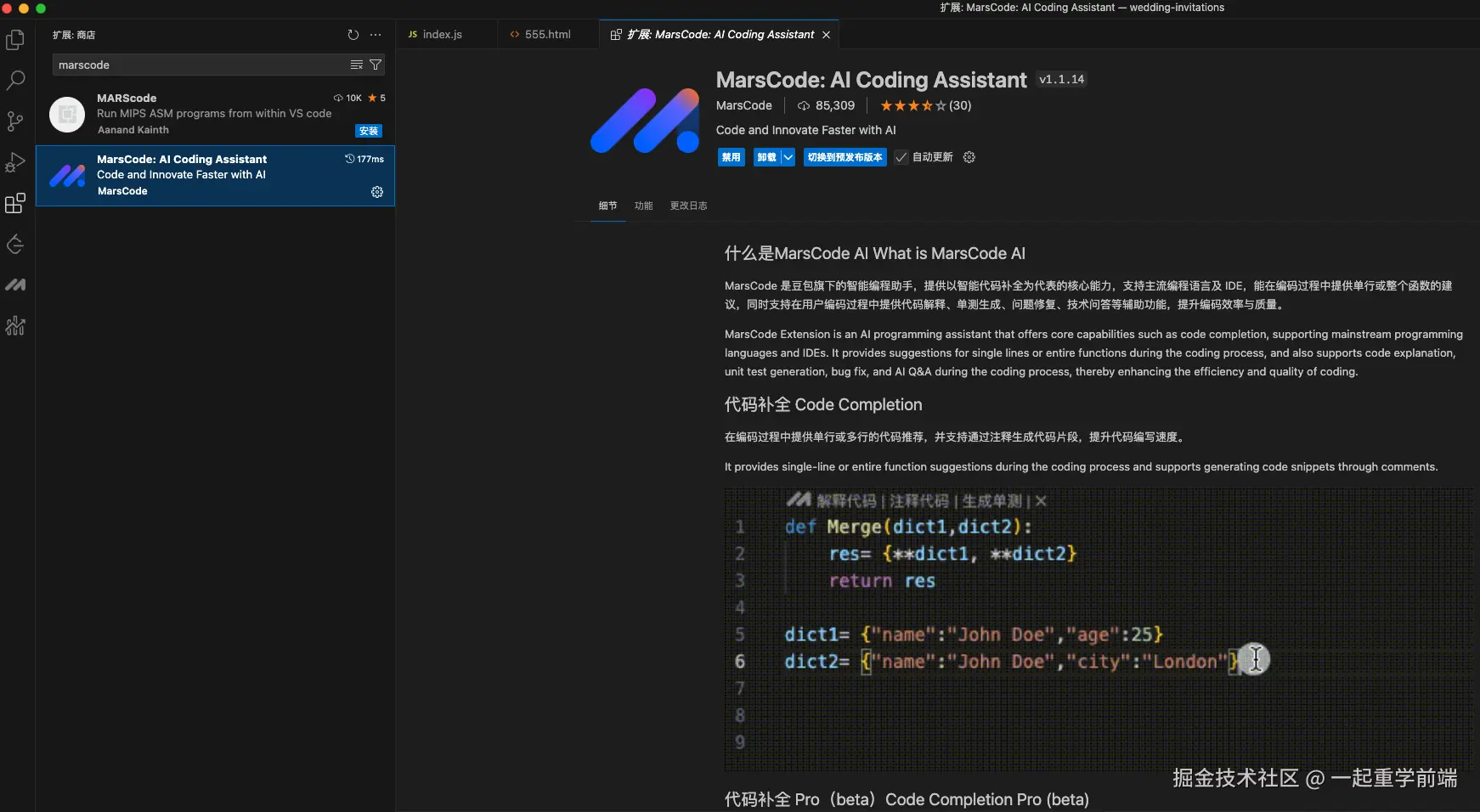The height and width of the screenshot is (812, 1480).
Task: Close the MarsCode extension tab
Action: 826,35
